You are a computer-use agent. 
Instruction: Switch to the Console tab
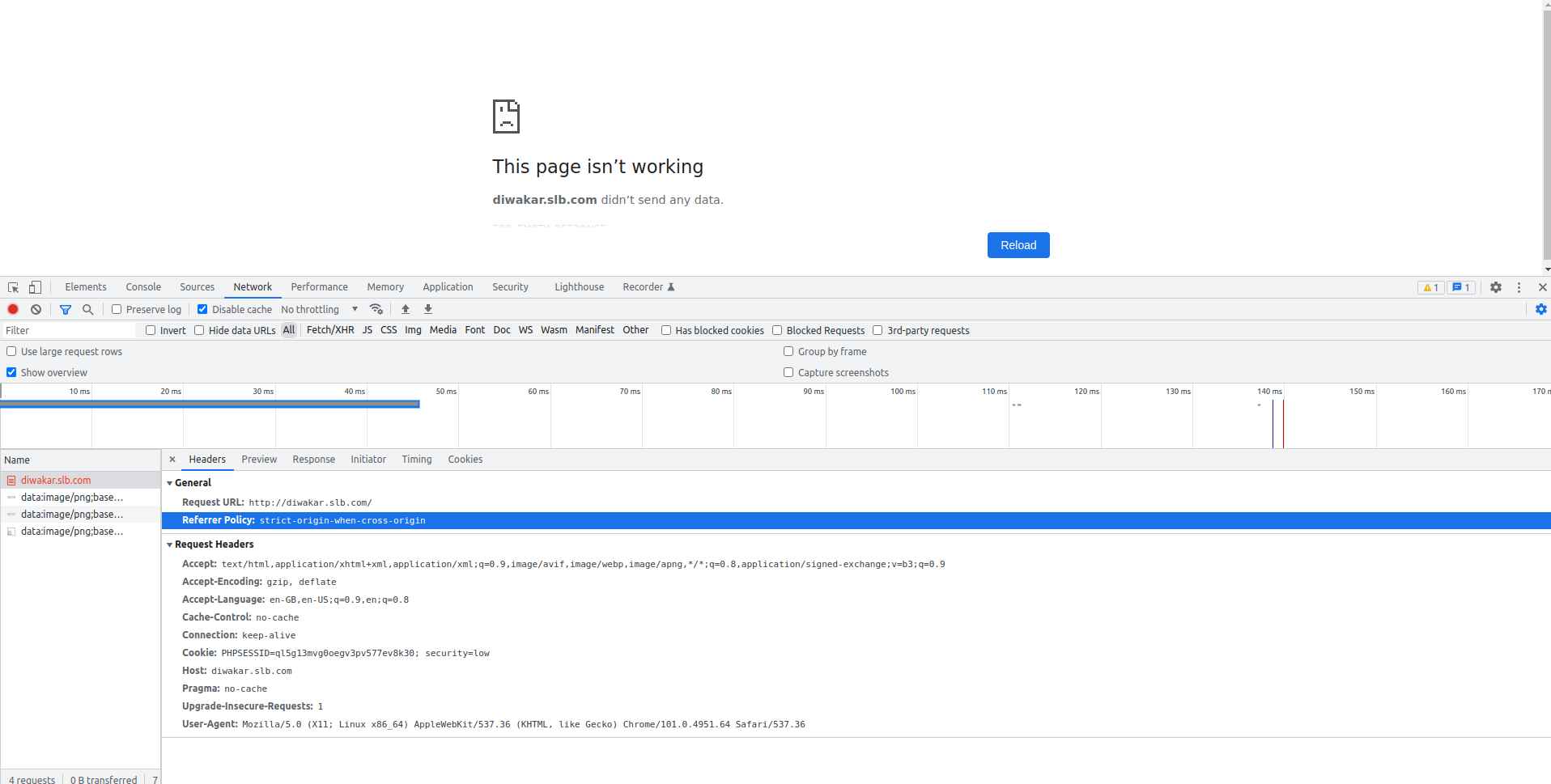tap(143, 287)
